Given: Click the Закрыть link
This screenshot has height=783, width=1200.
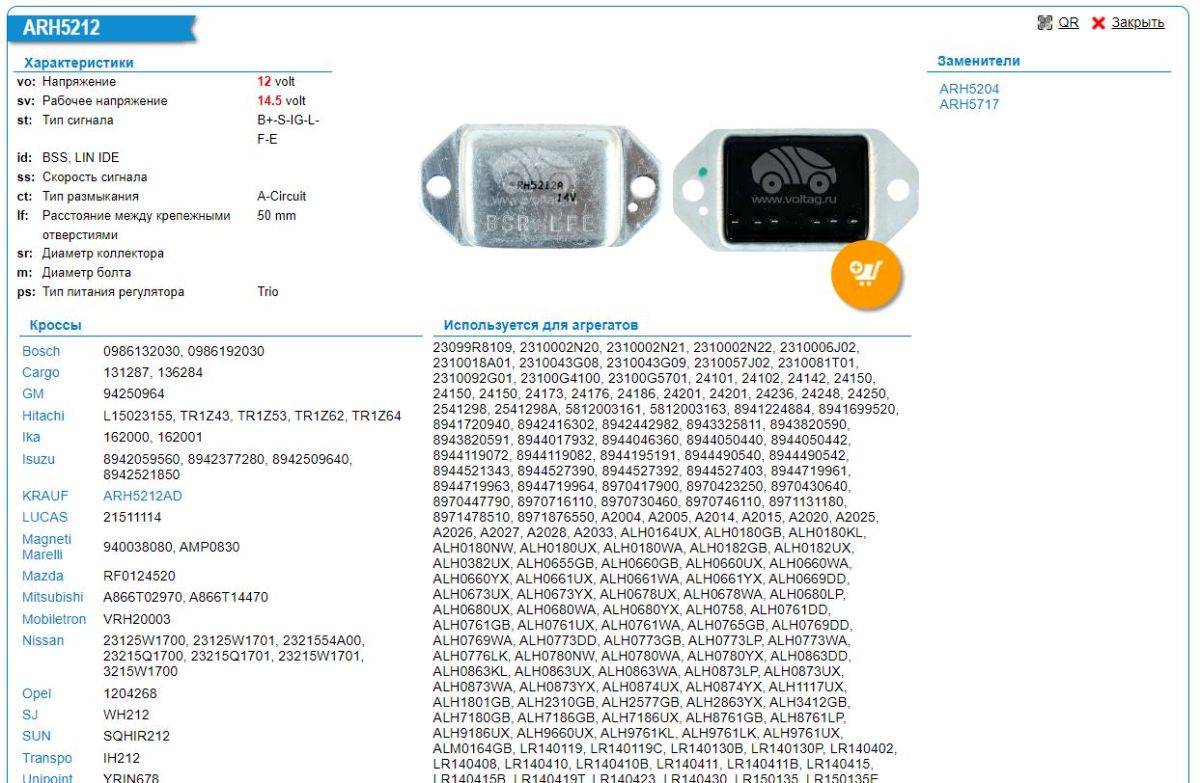Looking at the screenshot, I should pos(1137,23).
